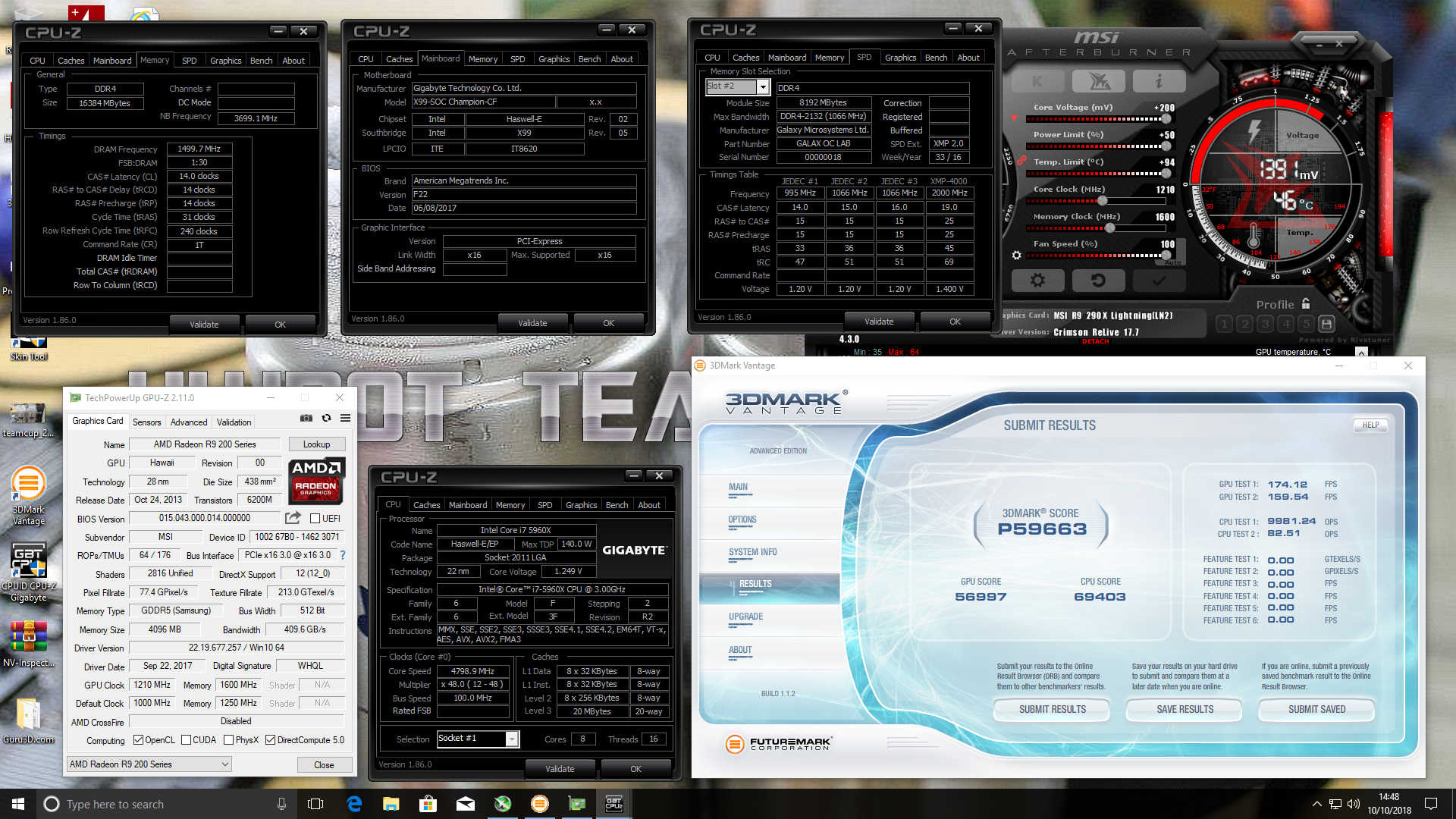Screen dimensions: 1456x819
Task: Open File Explorer from the taskbar
Action: (x=391, y=804)
